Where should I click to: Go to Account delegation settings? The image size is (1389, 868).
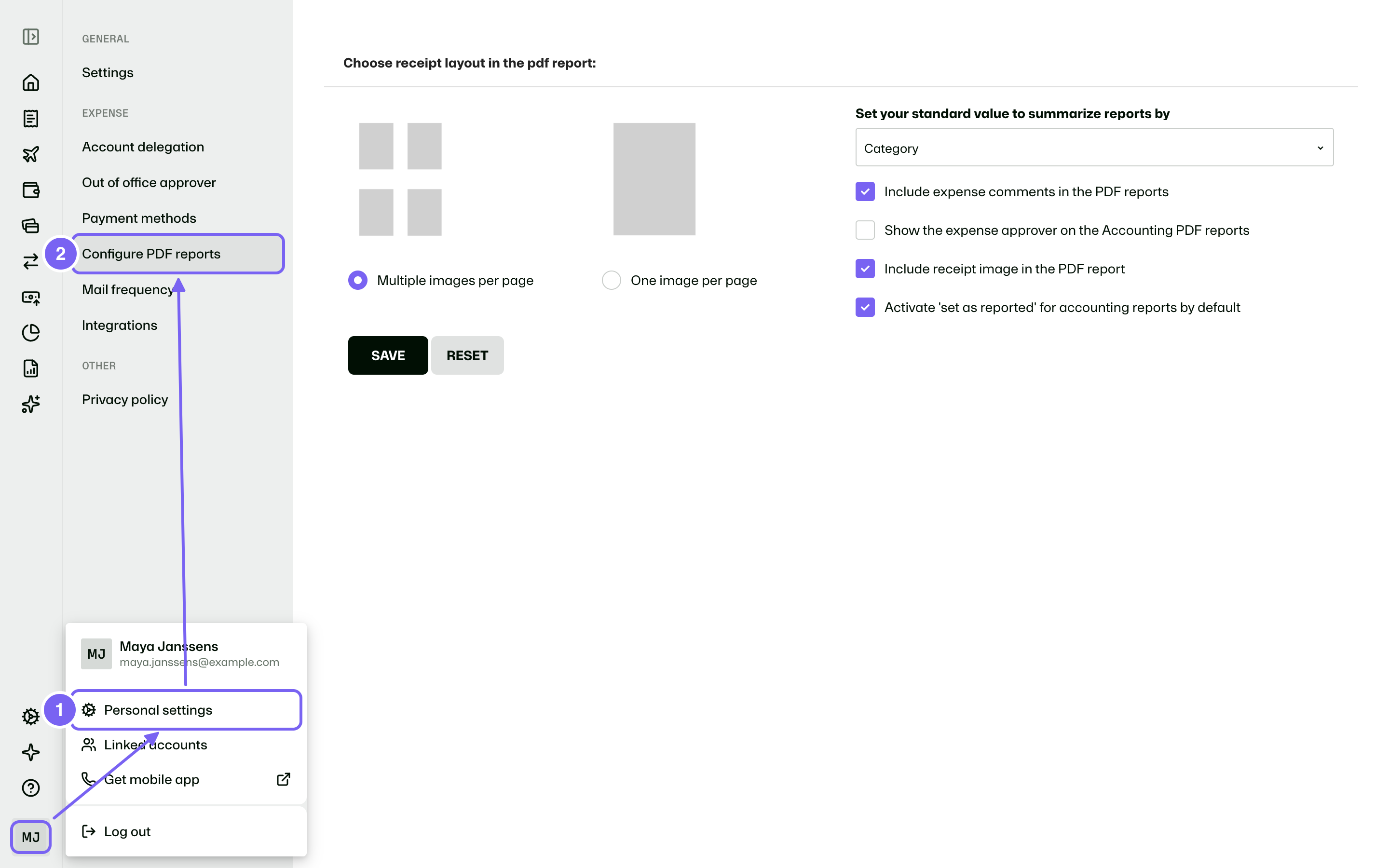point(143,147)
